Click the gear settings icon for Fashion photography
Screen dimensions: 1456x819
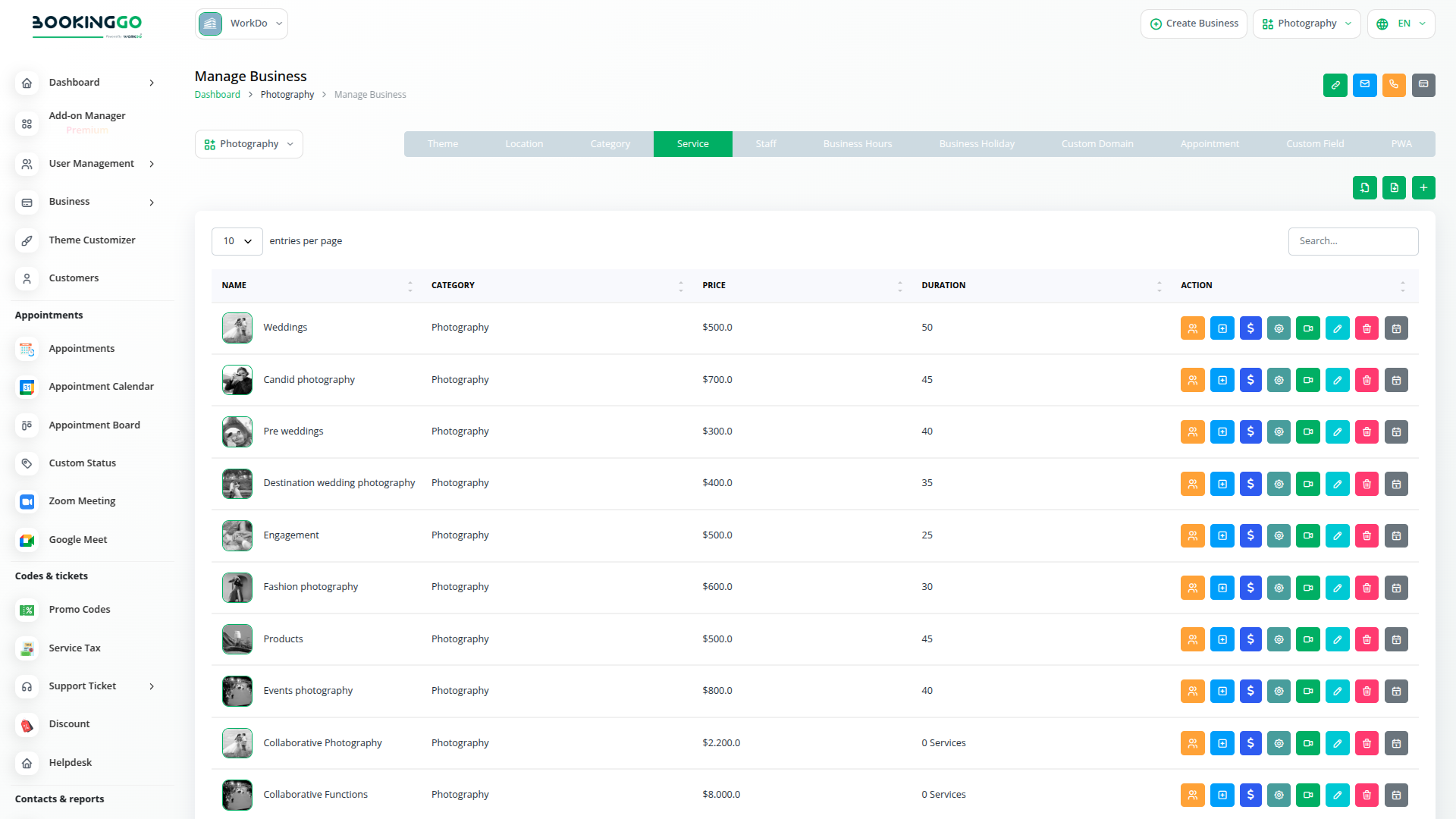pyautogui.click(x=1279, y=588)
